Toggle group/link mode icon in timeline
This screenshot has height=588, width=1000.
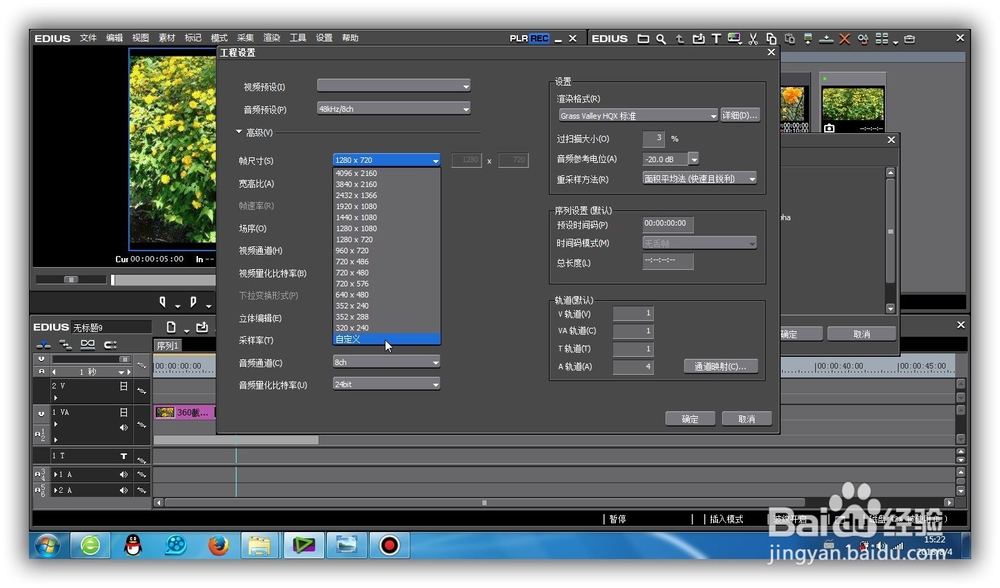click(87, 345)
